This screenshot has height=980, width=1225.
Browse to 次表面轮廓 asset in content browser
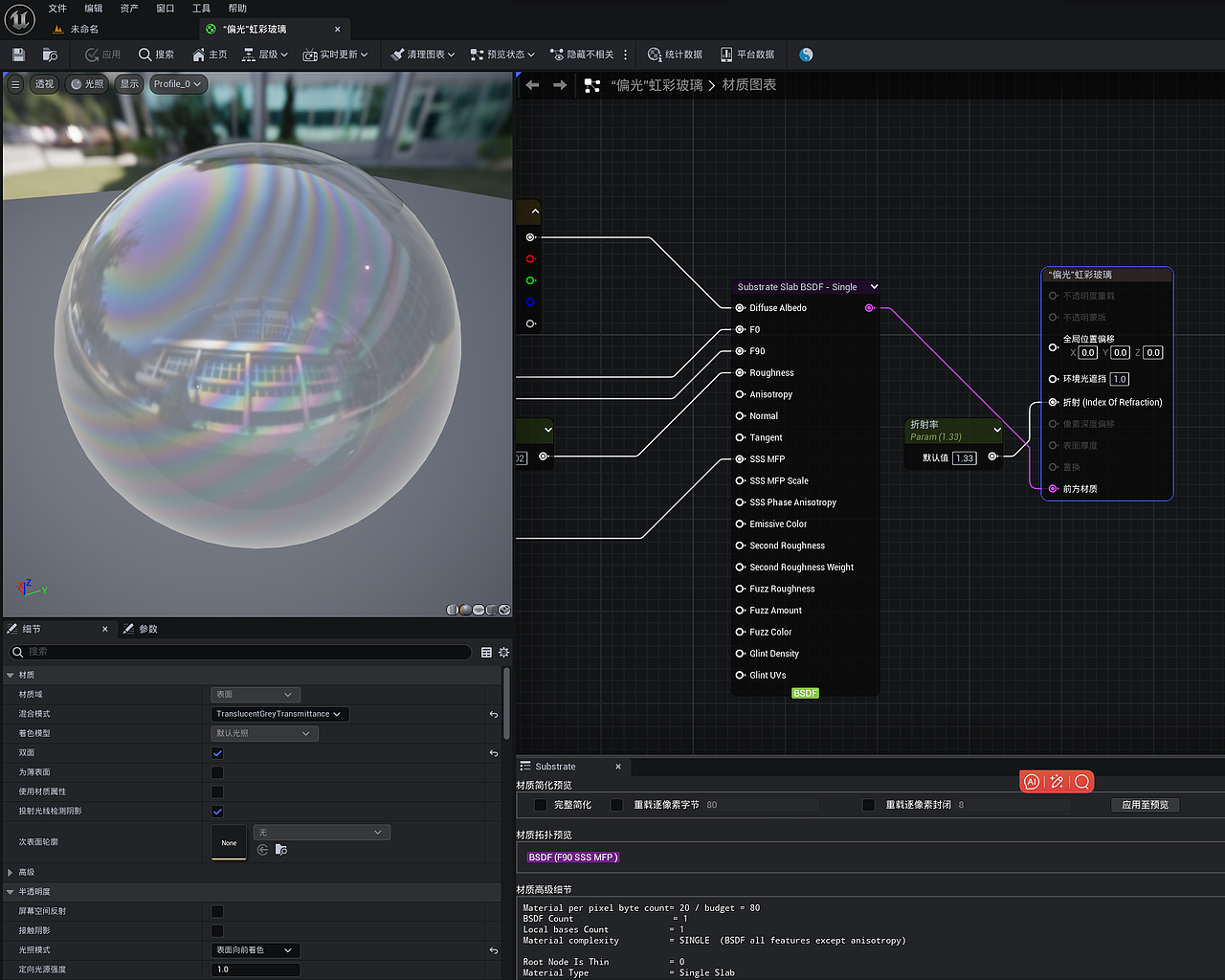[x=281, y=850]
